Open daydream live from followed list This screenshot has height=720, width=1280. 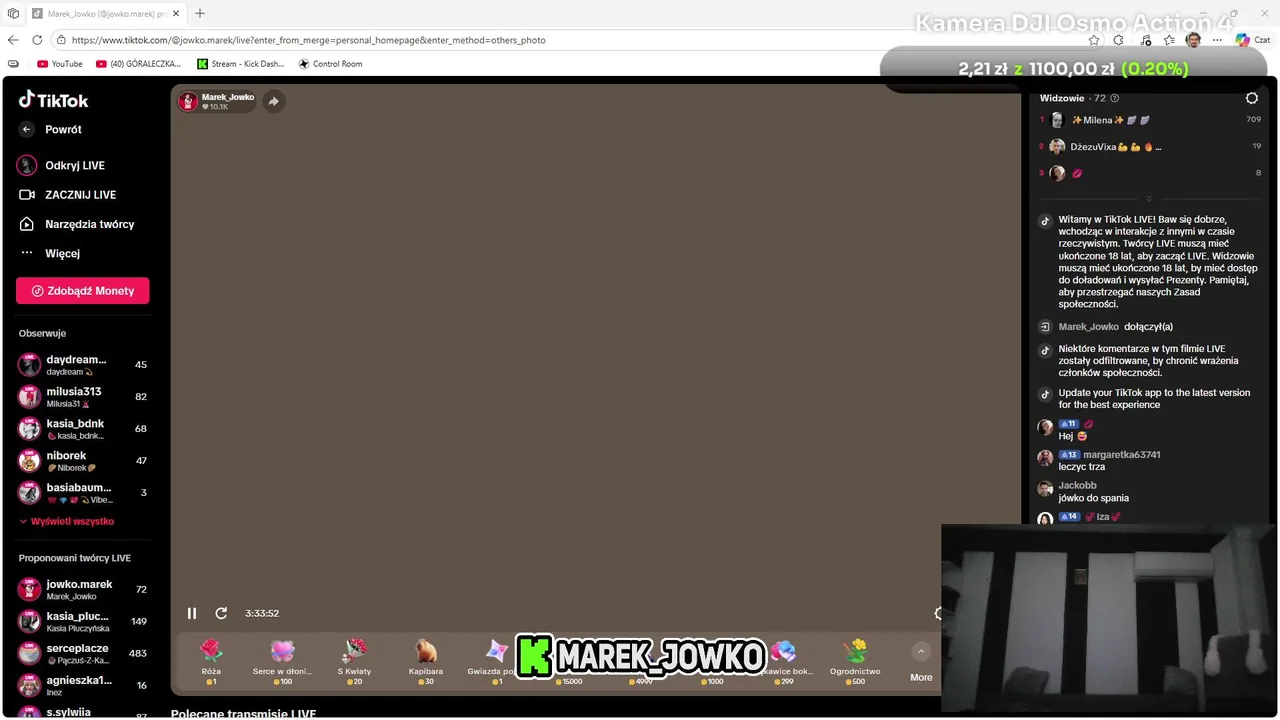coord(82,364)
